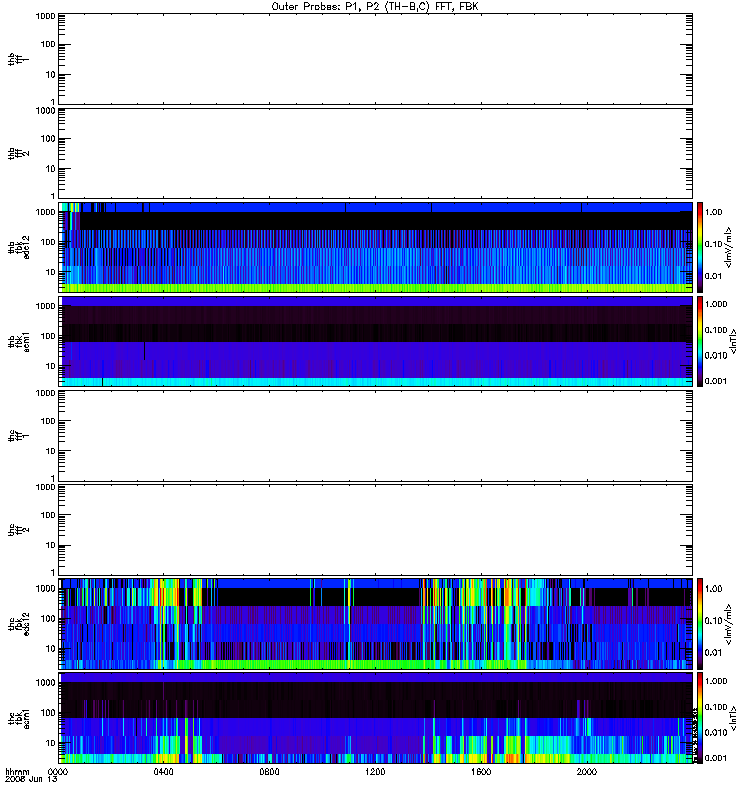Click the thc fft 2 panel y-axis label
Image resolution: width=750 pixels, height=800 pixels.
coord(19,530)
